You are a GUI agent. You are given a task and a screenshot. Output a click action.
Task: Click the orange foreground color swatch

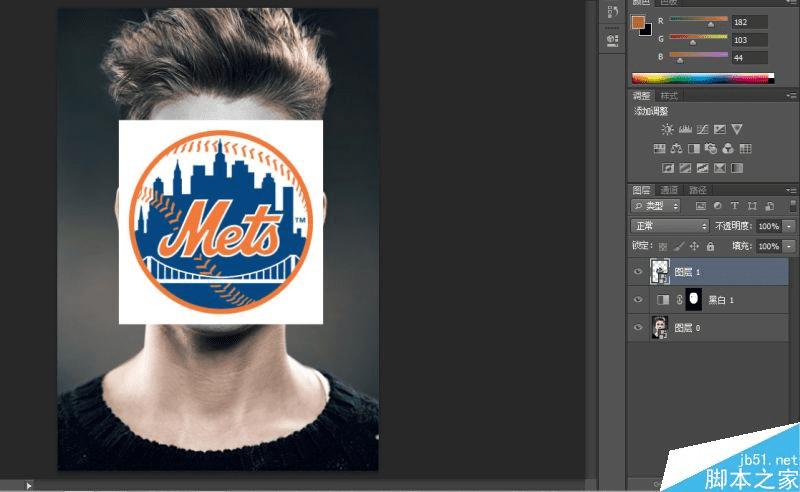638,22
